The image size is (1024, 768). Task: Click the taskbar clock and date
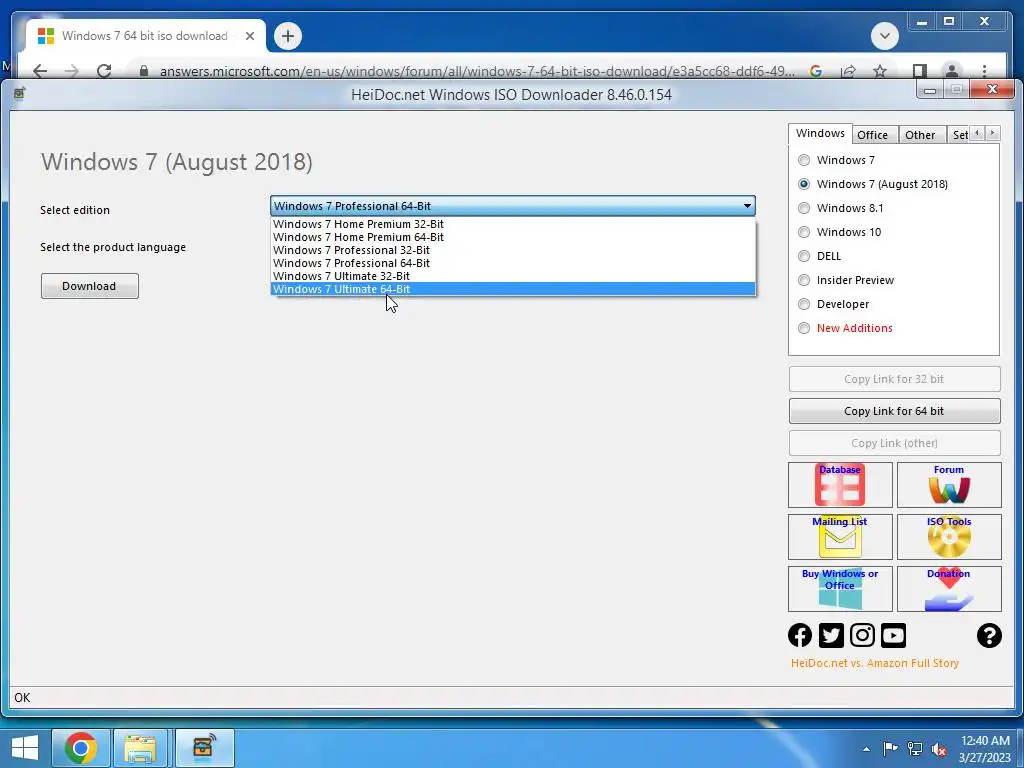pyautogui.click(x=984, y=749)
